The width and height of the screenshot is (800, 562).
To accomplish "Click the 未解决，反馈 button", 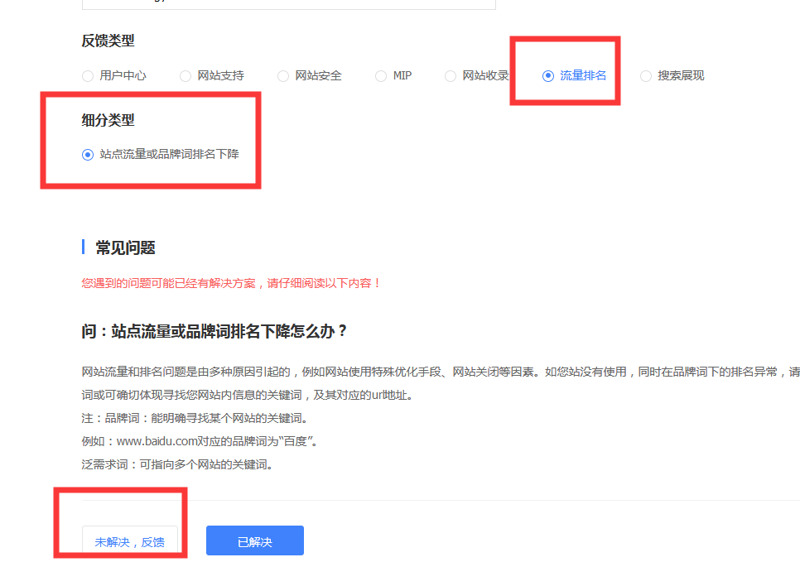I will click(130, 542).
